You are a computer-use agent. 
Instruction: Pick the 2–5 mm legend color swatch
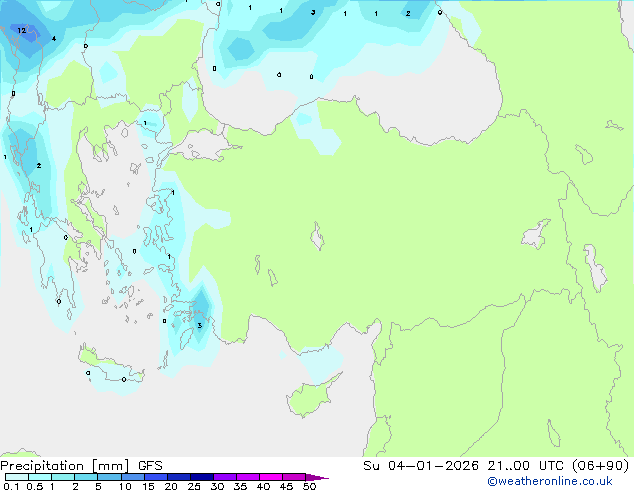pyautogui.click(x=86, y=477)
